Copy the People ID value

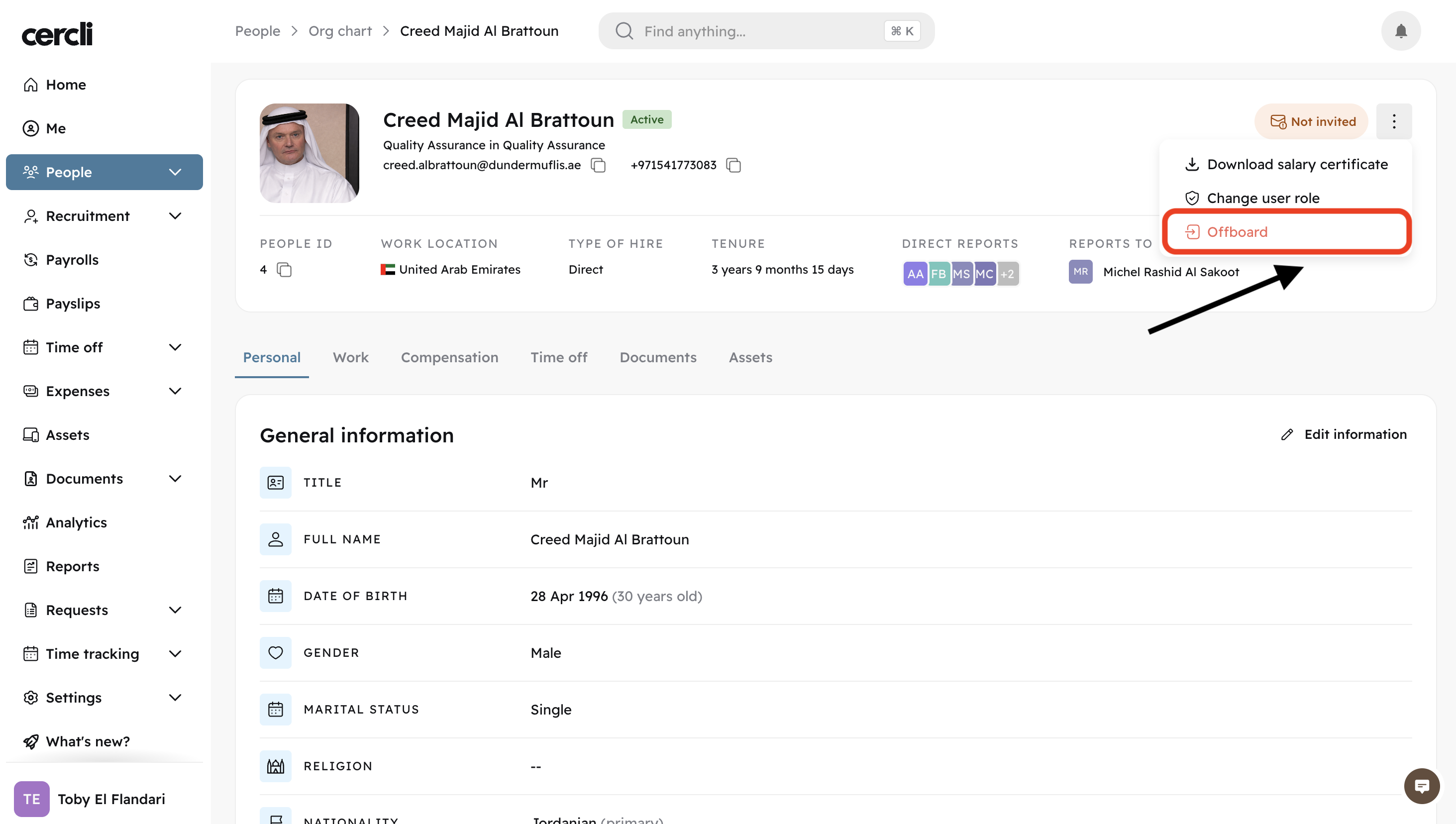click(x=284, y=270)
